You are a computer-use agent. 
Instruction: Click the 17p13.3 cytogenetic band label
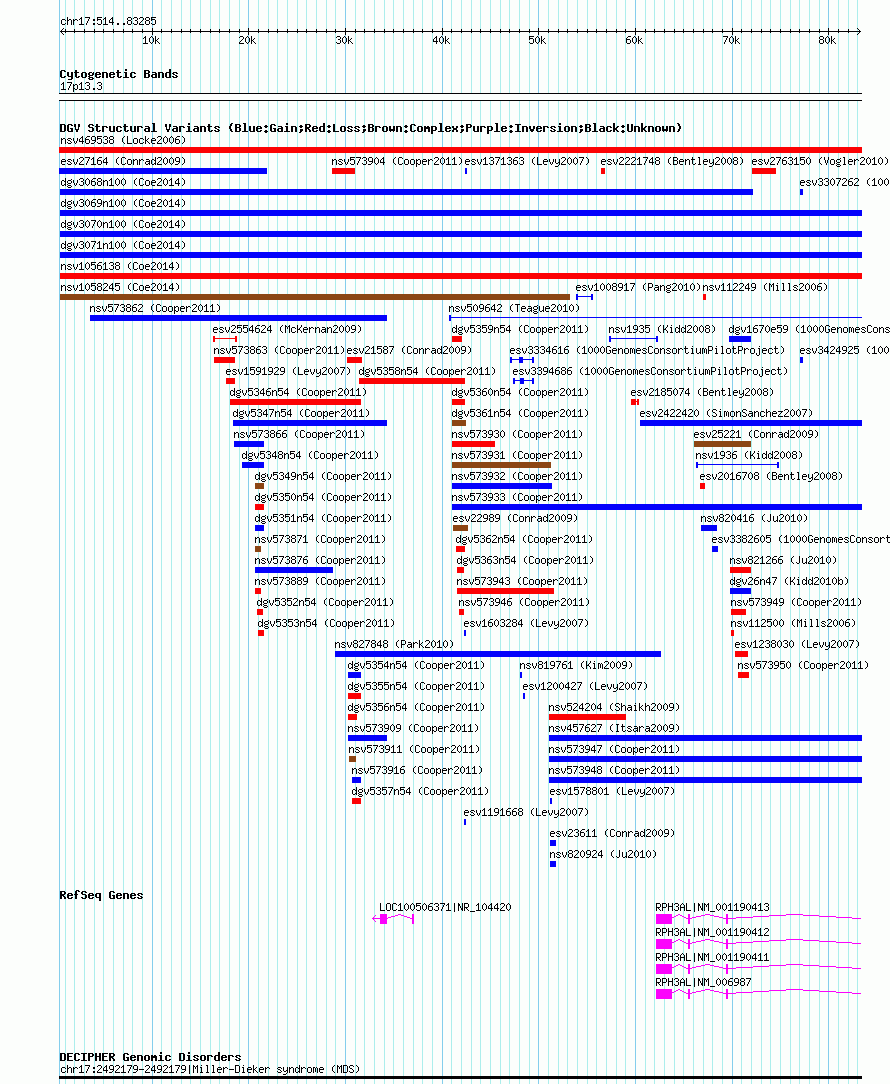[x=82, y=86]
